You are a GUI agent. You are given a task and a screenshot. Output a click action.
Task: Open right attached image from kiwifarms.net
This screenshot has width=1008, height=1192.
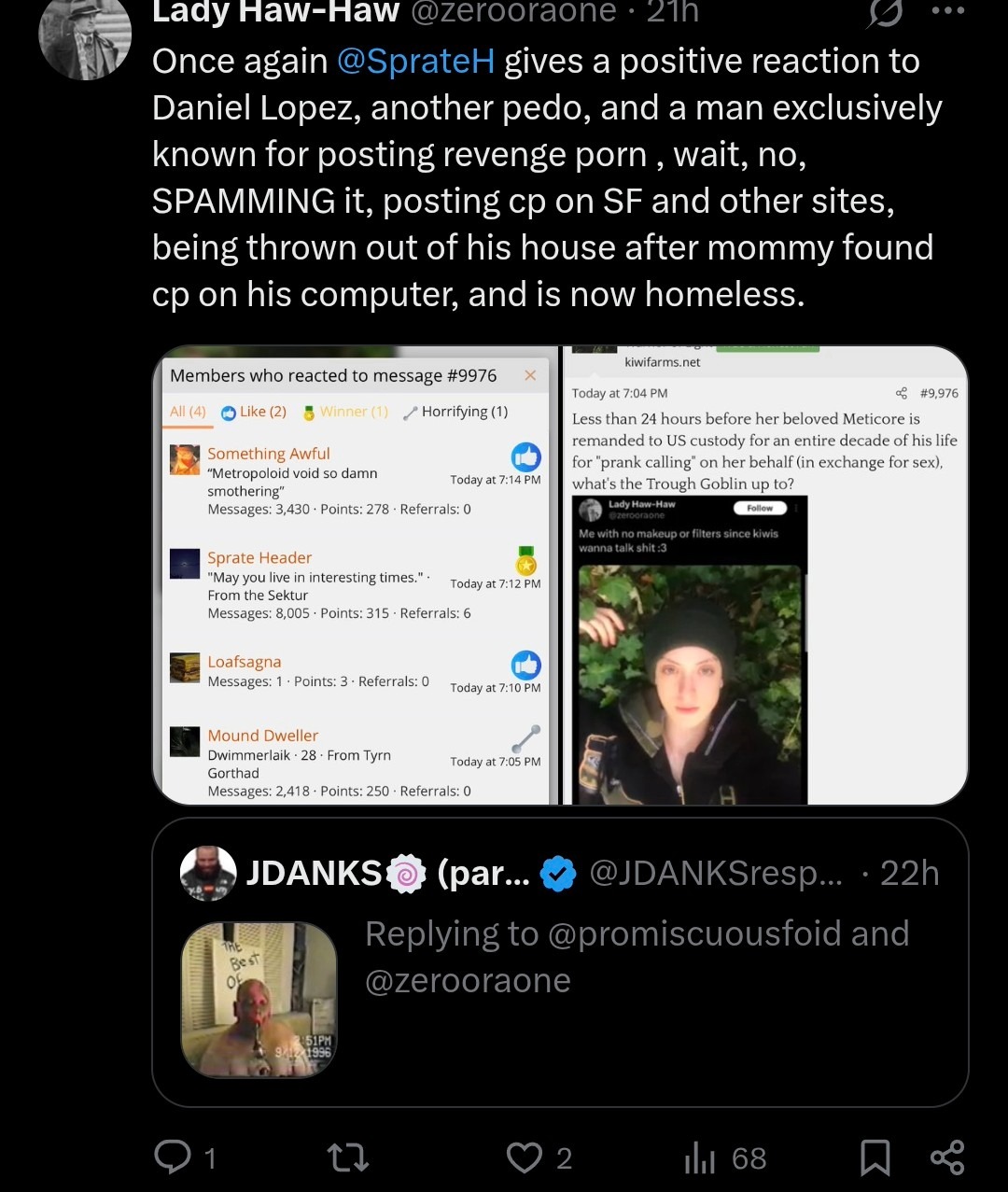coord(765,576)
